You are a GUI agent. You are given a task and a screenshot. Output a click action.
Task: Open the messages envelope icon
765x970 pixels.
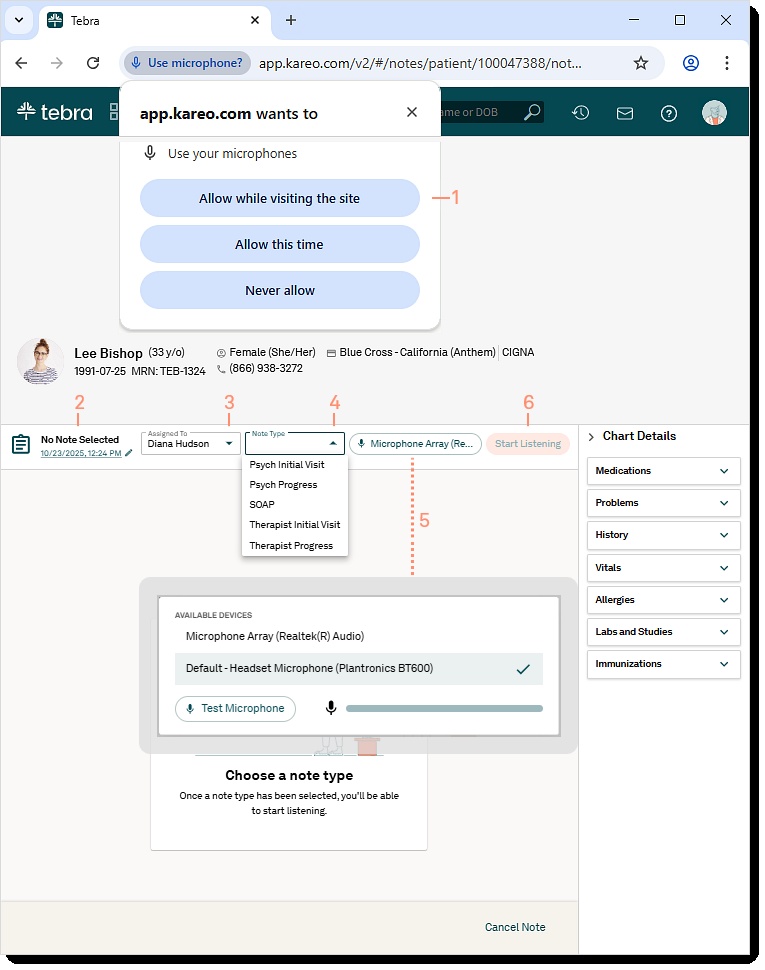pos(625,113)
